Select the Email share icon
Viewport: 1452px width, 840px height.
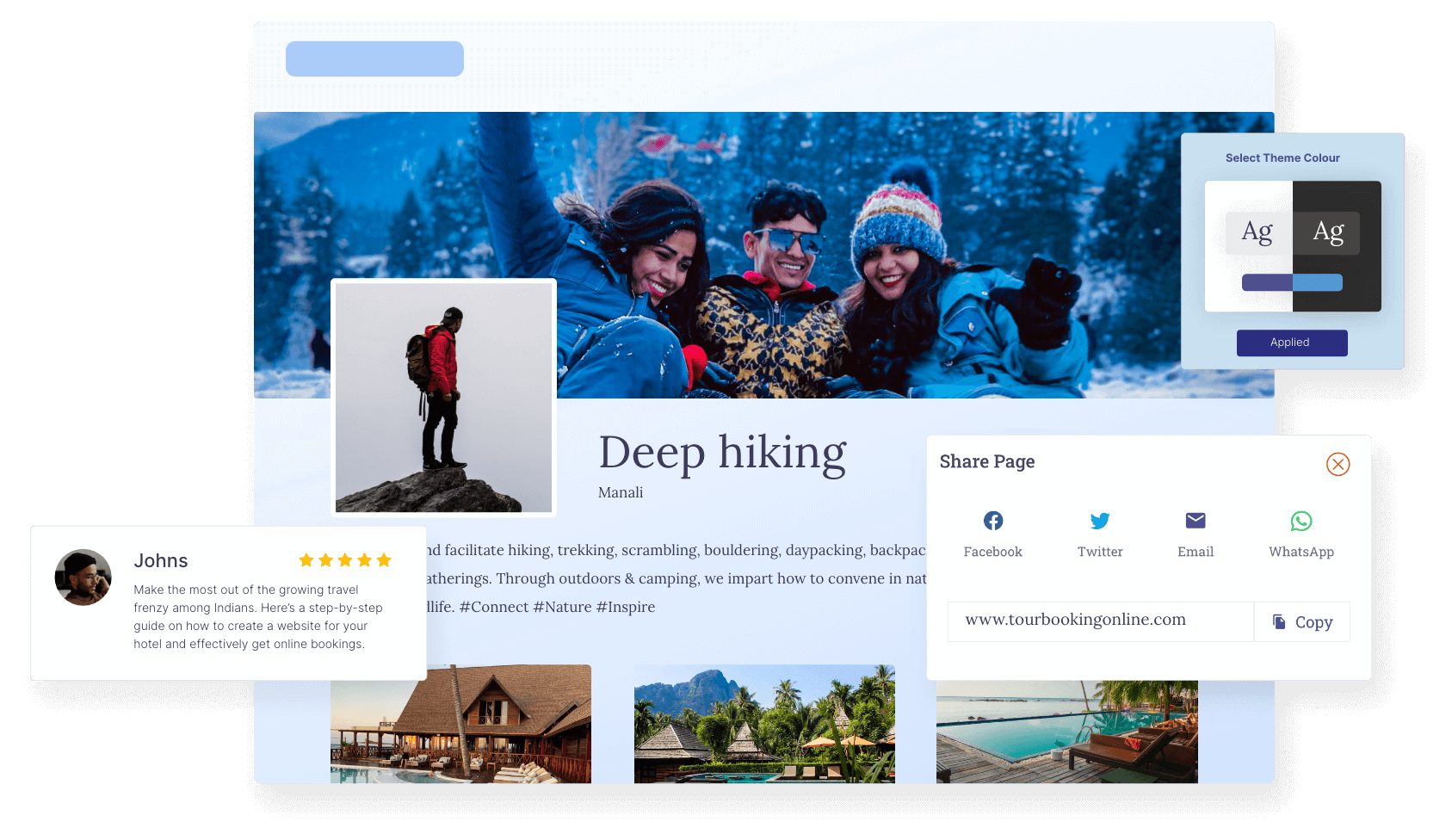point(1195,521)
